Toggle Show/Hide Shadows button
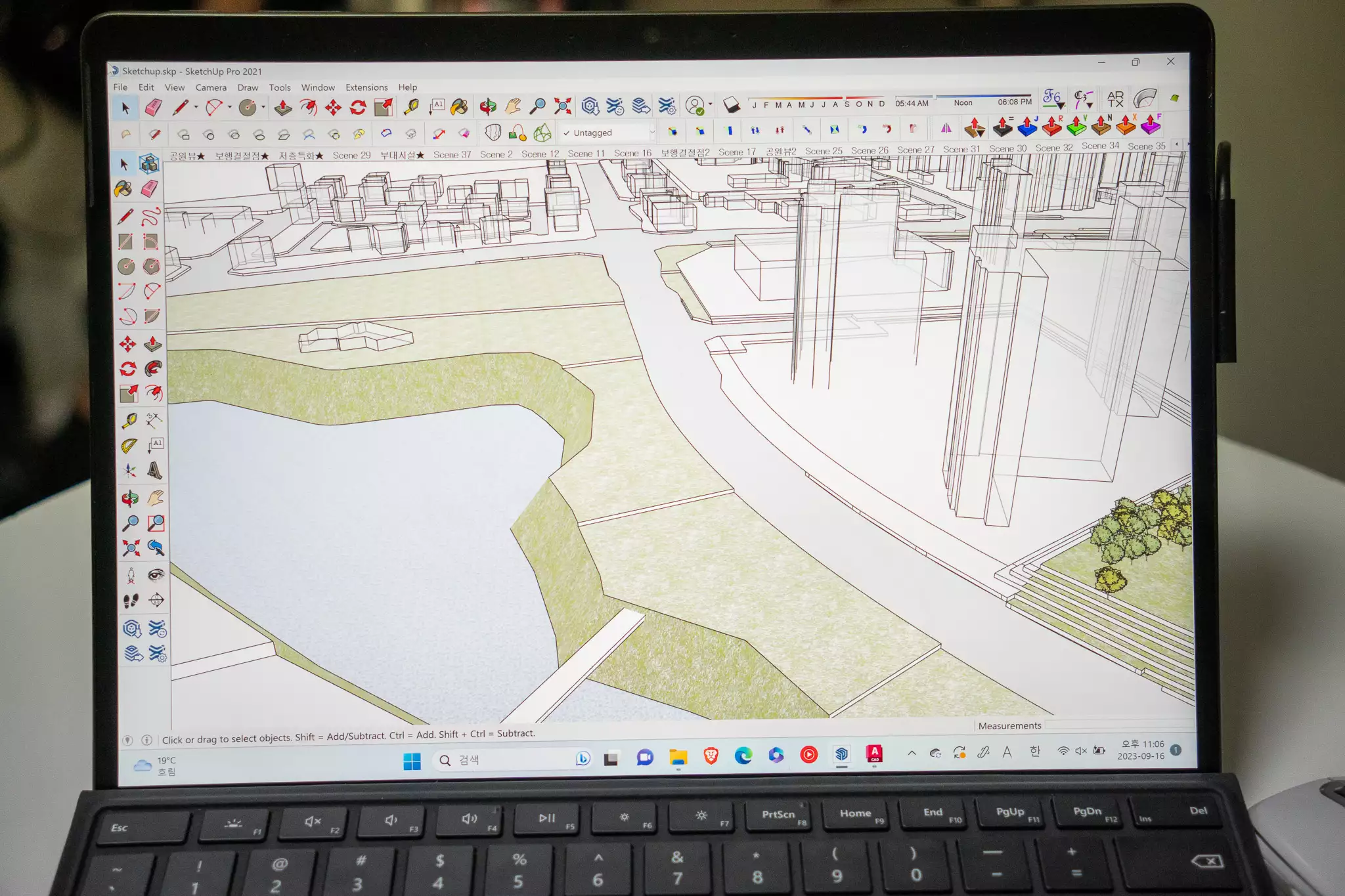 pyautogui.click(x=731, y=104)
